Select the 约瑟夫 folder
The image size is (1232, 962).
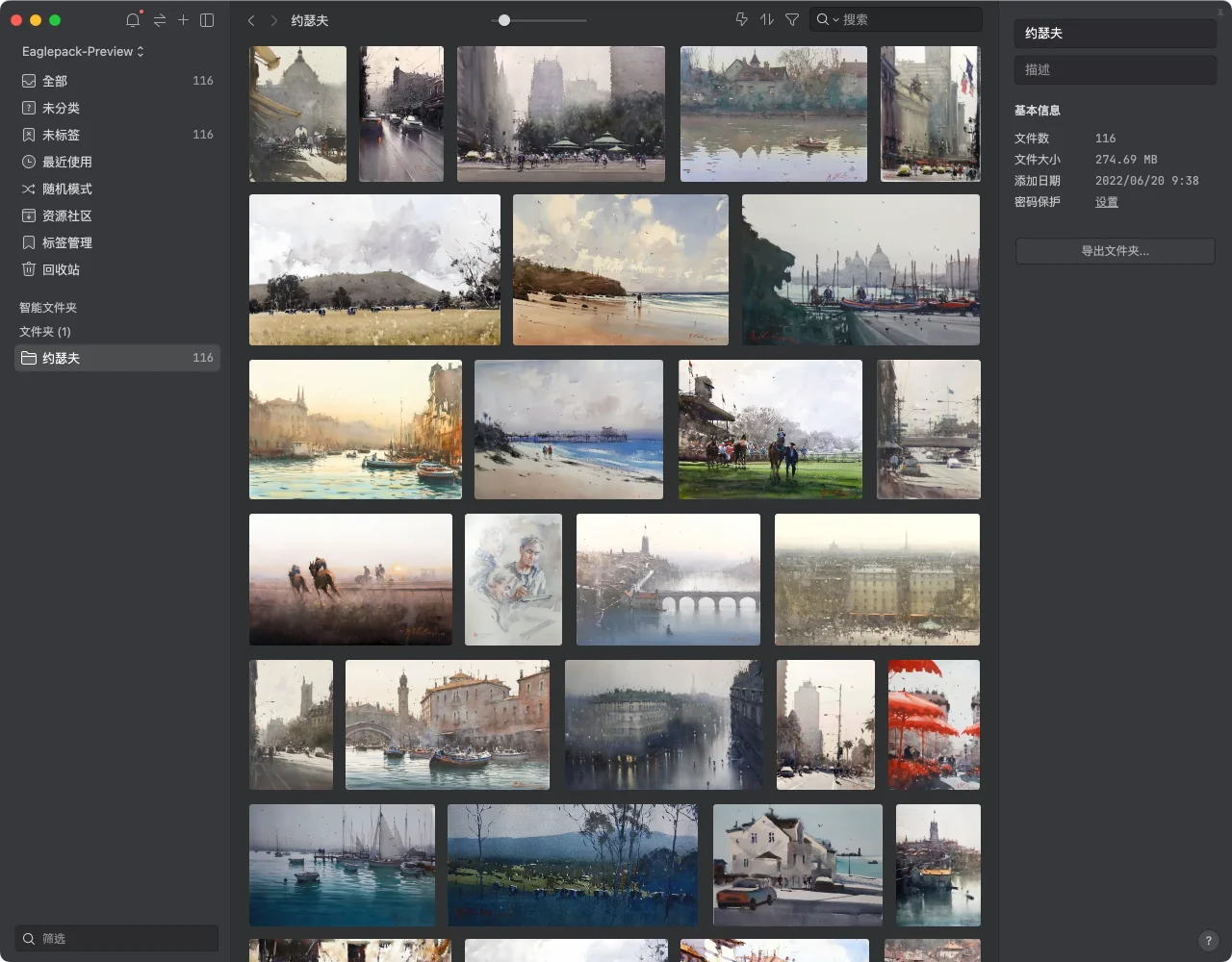pyautogui.click(x=117, y=358)
